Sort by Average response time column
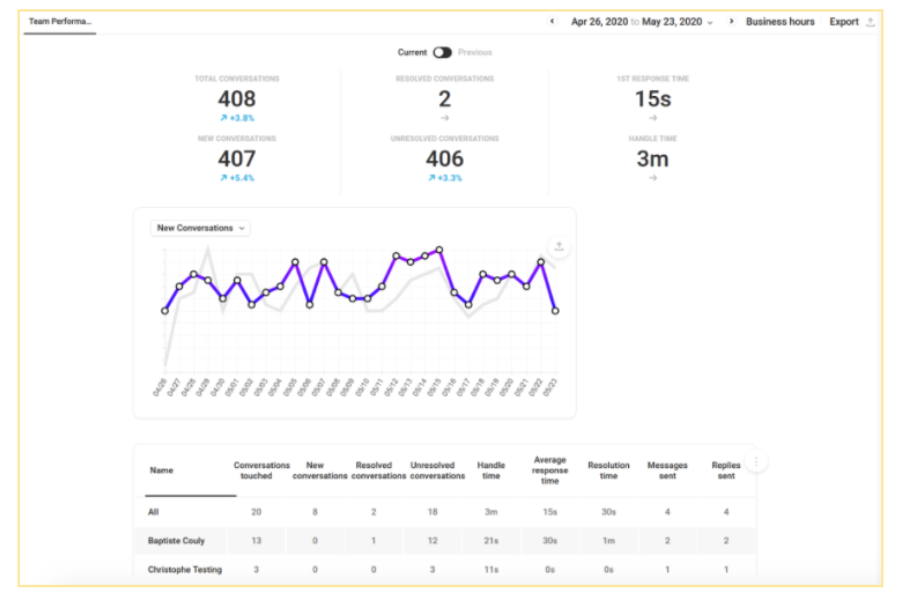Image resolution: width=910 pixels, height=608 pixels. [550, 470]
